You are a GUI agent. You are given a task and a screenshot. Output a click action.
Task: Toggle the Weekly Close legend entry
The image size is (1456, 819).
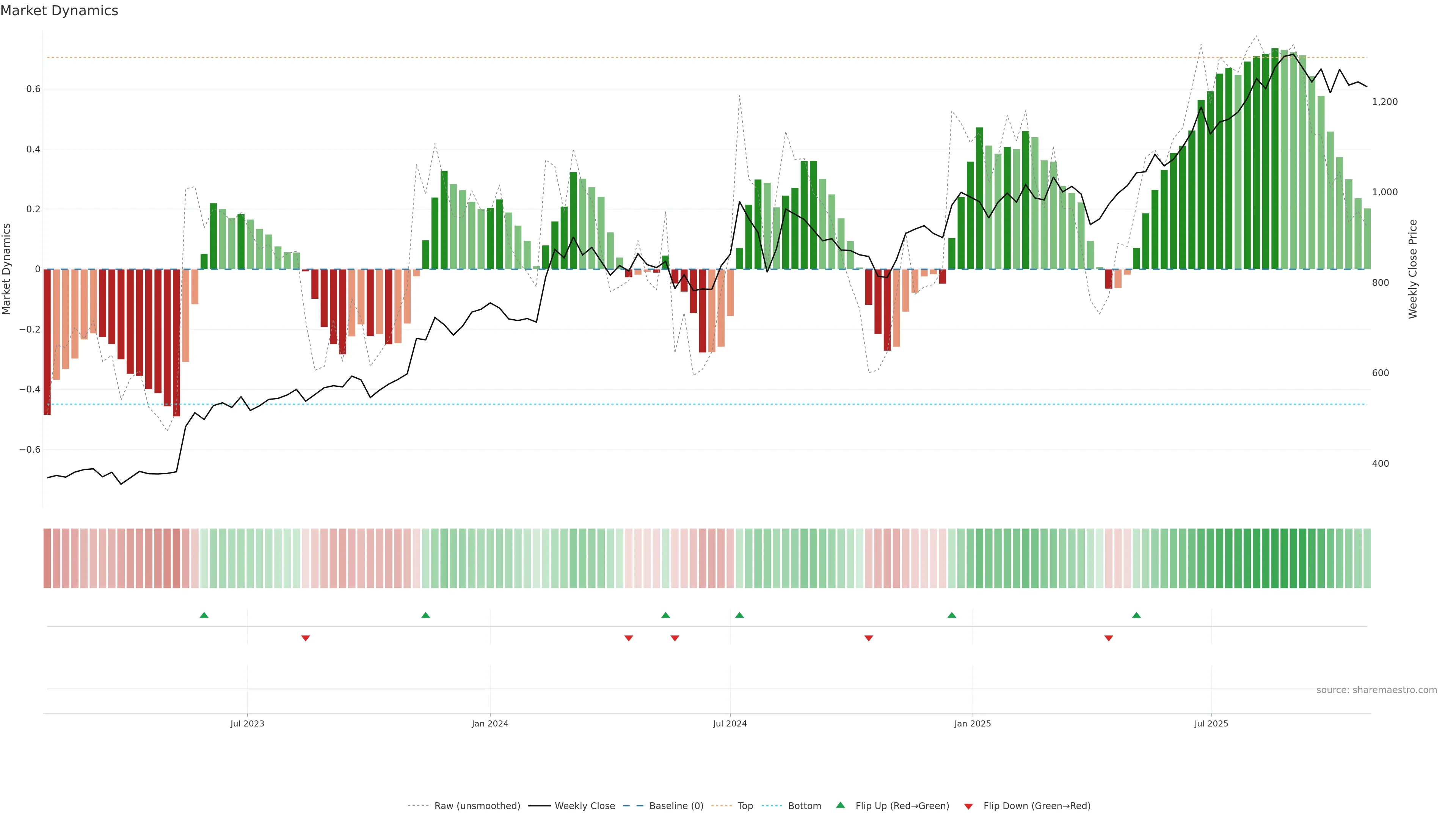584,806
